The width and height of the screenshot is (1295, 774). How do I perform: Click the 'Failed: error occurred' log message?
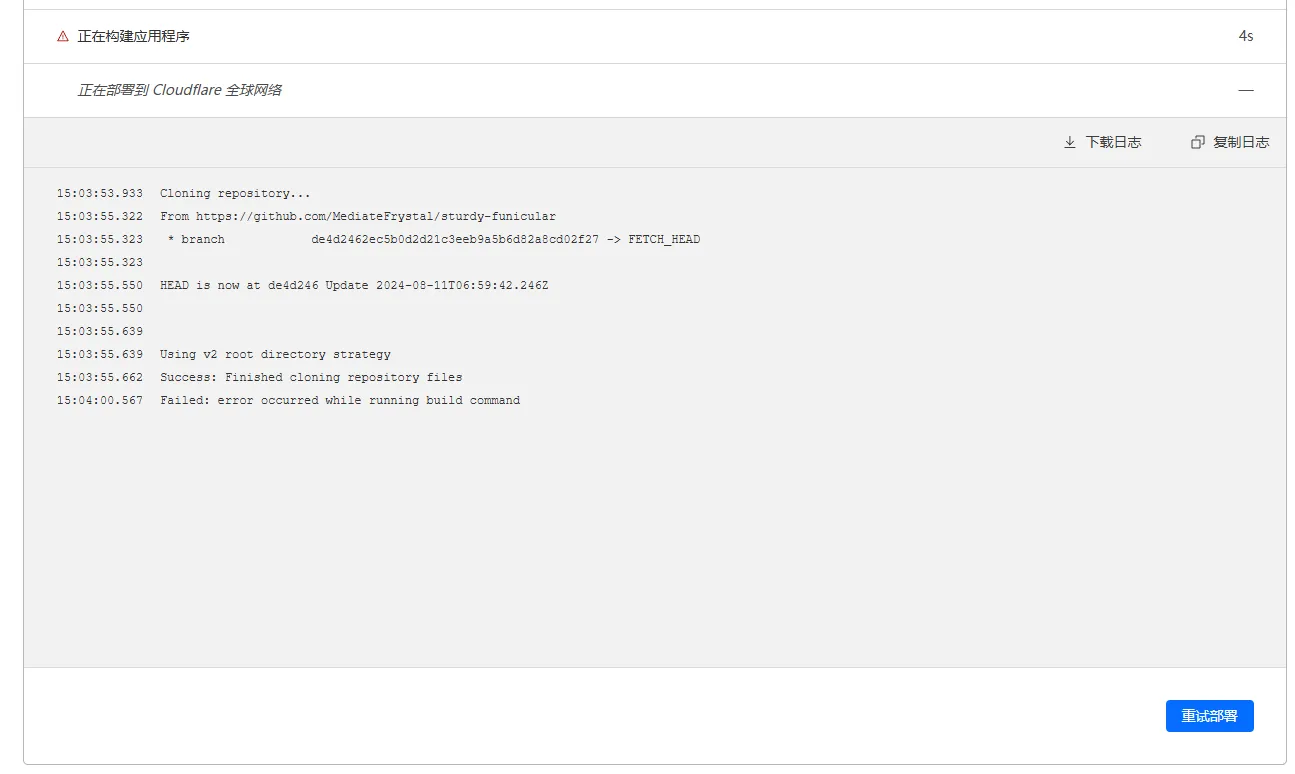click(x=340, y=400)
